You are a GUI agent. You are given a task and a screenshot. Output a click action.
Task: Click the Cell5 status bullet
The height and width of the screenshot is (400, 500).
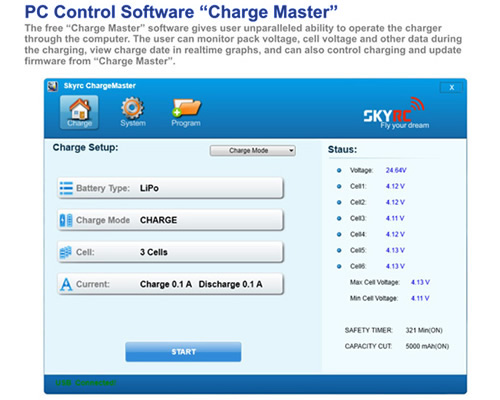click(339, 250)
